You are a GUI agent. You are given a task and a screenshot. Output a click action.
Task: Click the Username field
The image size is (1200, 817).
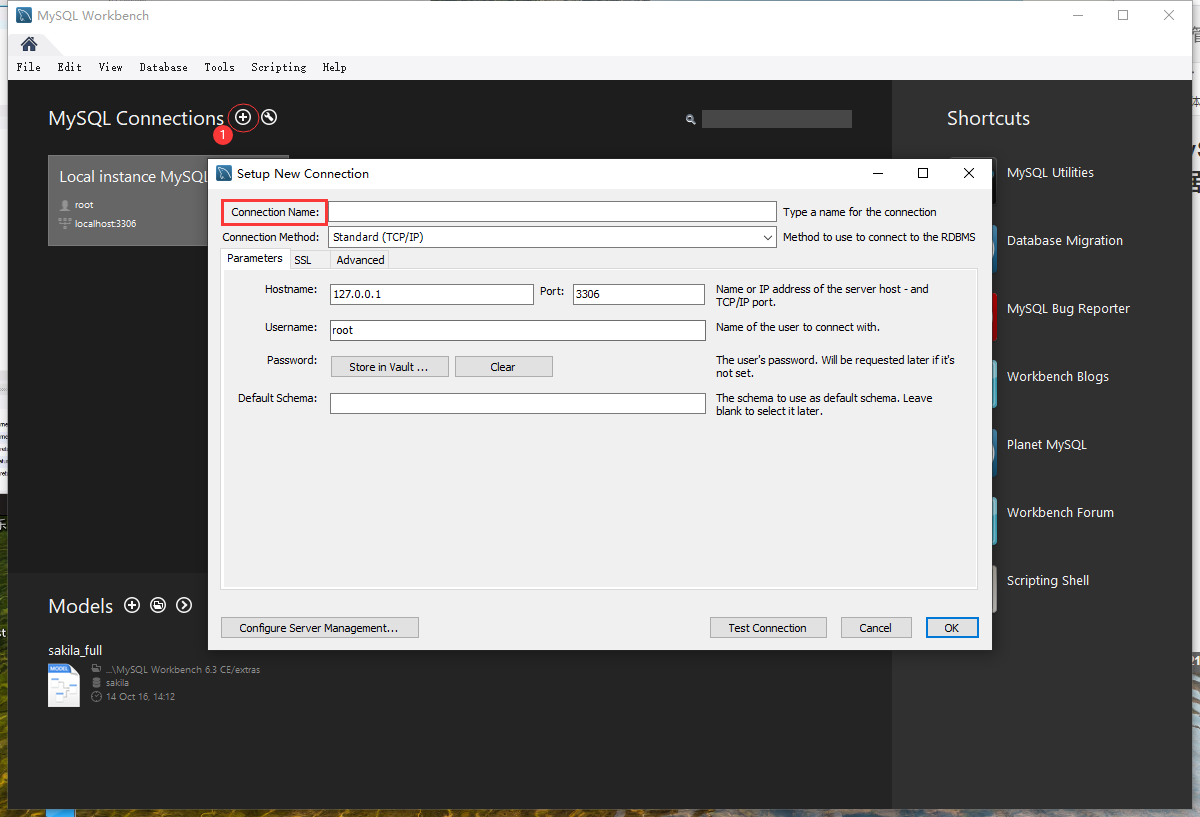tap(518, 330)
